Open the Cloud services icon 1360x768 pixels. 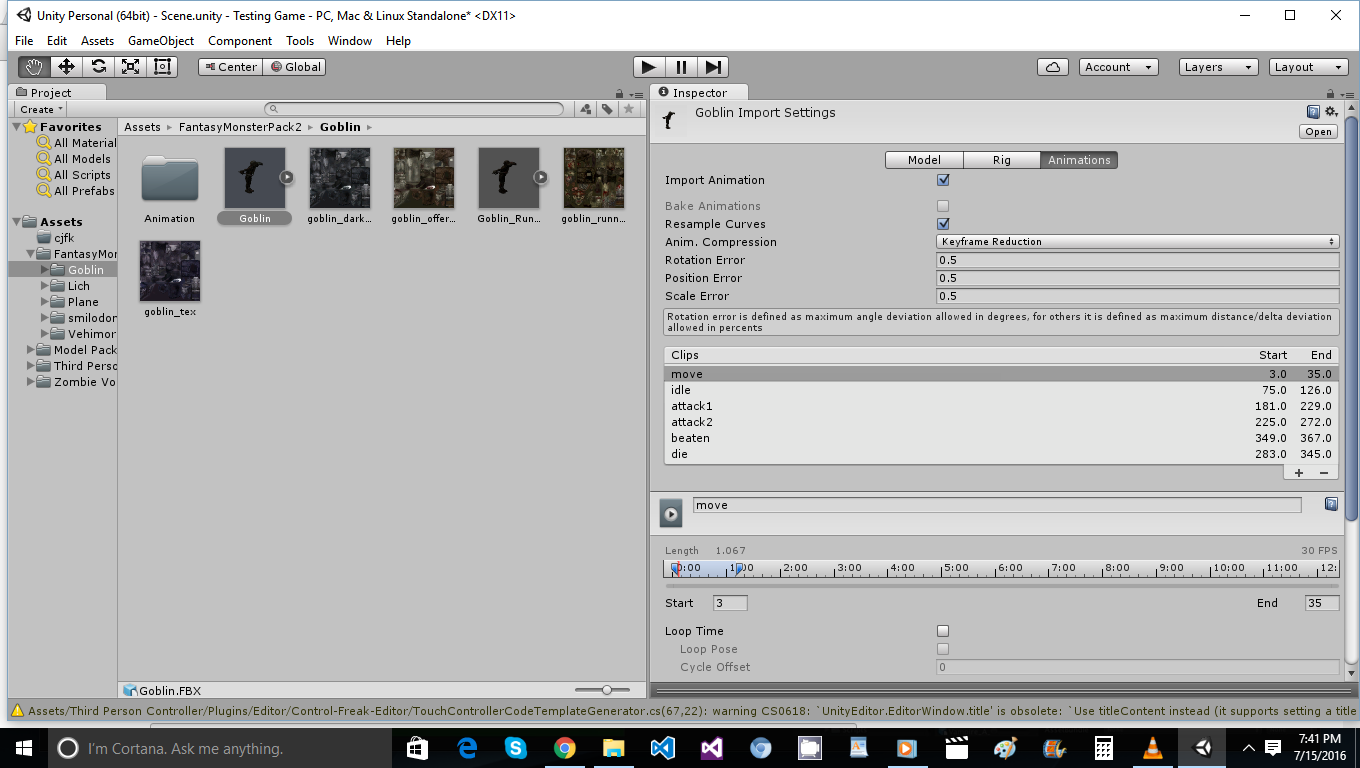[1052, 67]
